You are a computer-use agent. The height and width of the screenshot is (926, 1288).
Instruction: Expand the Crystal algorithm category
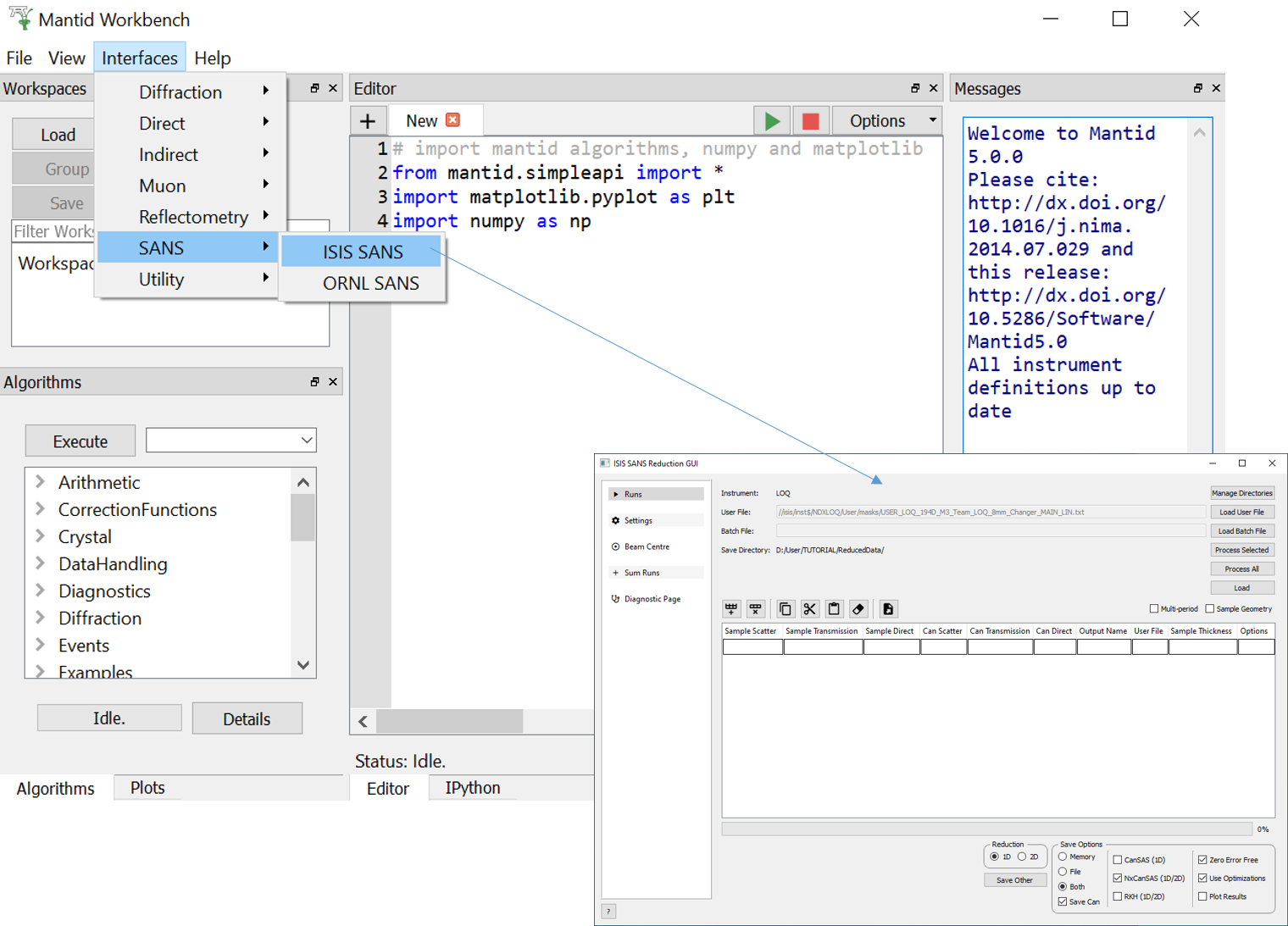click(x=40, y=536)
